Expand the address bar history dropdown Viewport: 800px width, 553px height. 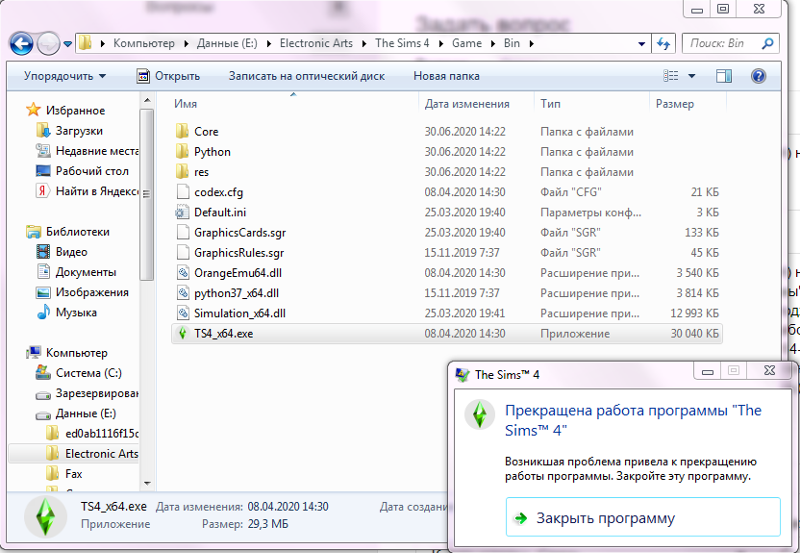point(641,44)
